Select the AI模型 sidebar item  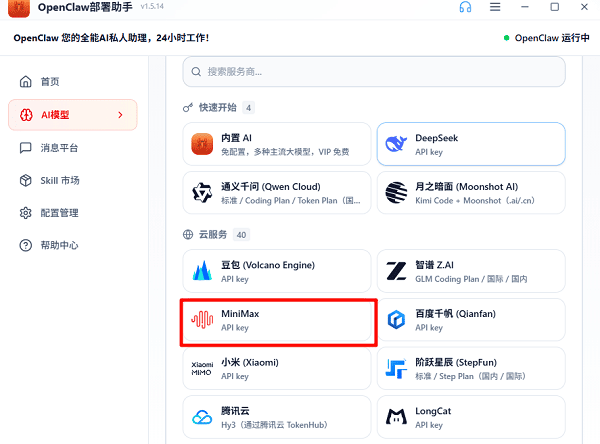pyautogui.click(x=73, y=115)
